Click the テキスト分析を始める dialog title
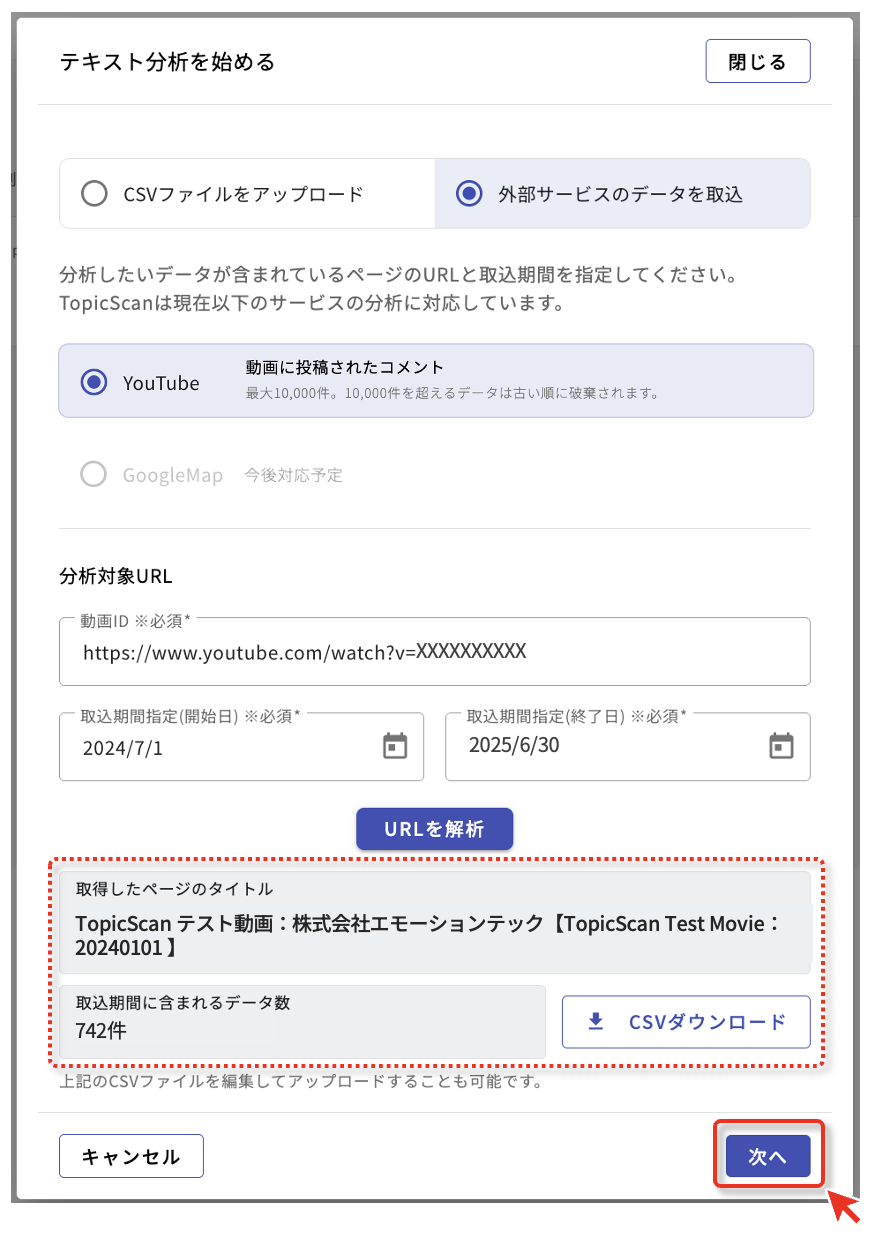878x1238 pixels. click(x=167, y=62)
